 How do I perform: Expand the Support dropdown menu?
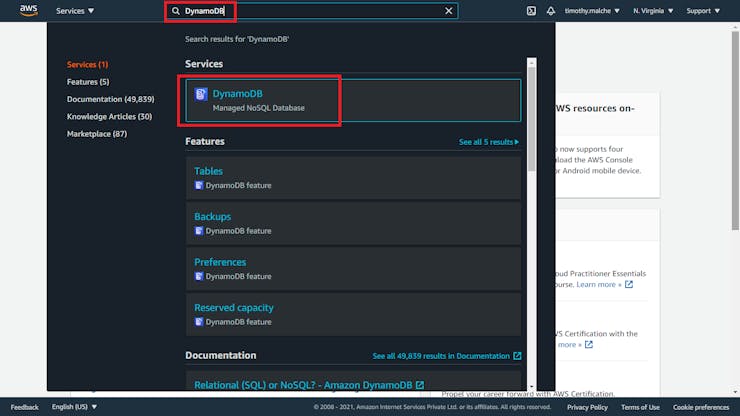703,11
